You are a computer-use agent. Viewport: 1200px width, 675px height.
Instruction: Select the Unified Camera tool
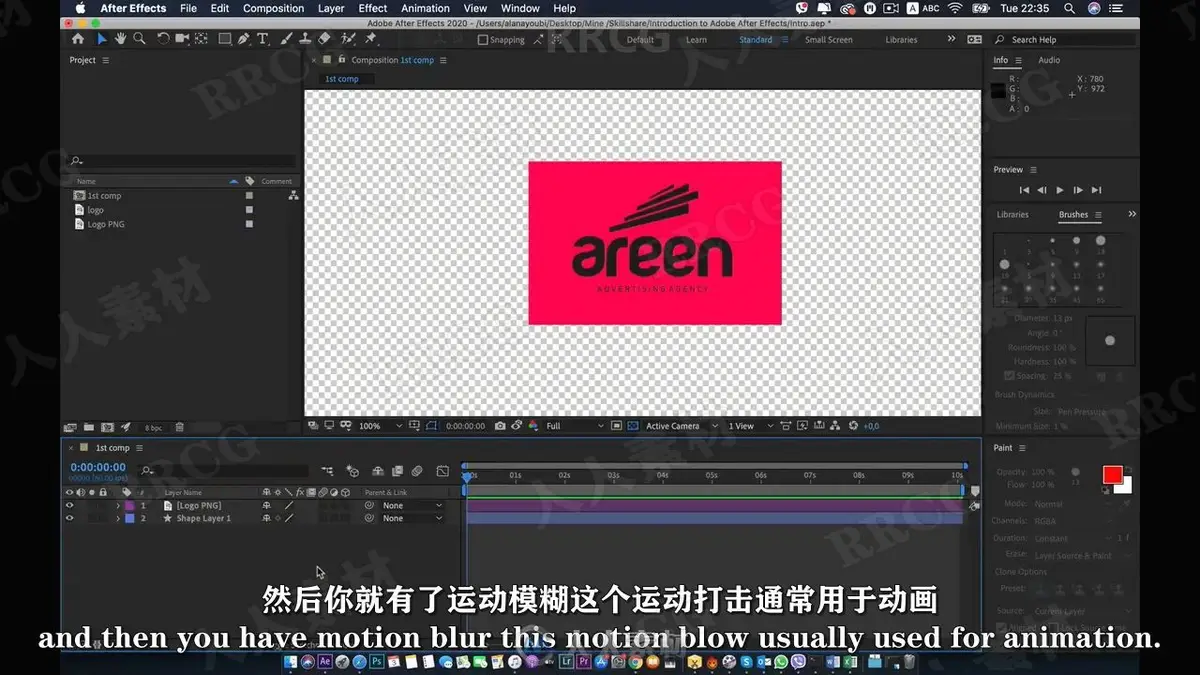coord(182,39)
